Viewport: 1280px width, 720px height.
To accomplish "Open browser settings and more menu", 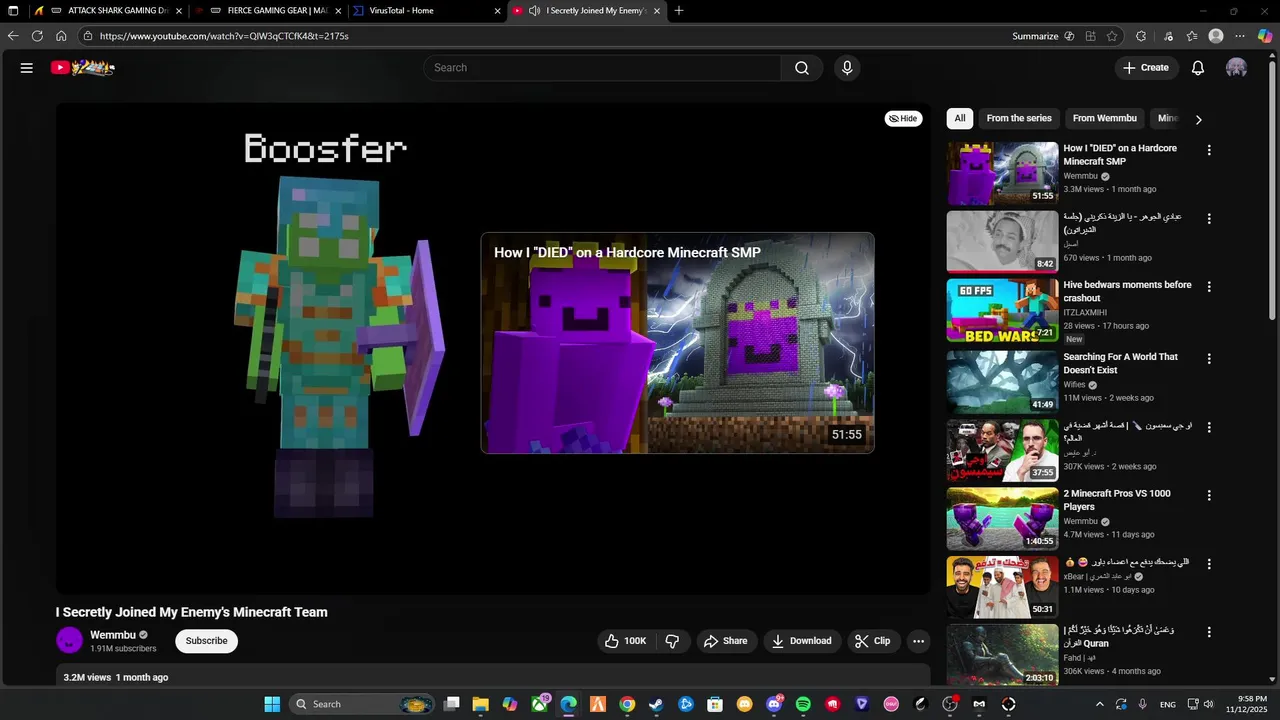I will [1241, 36].
